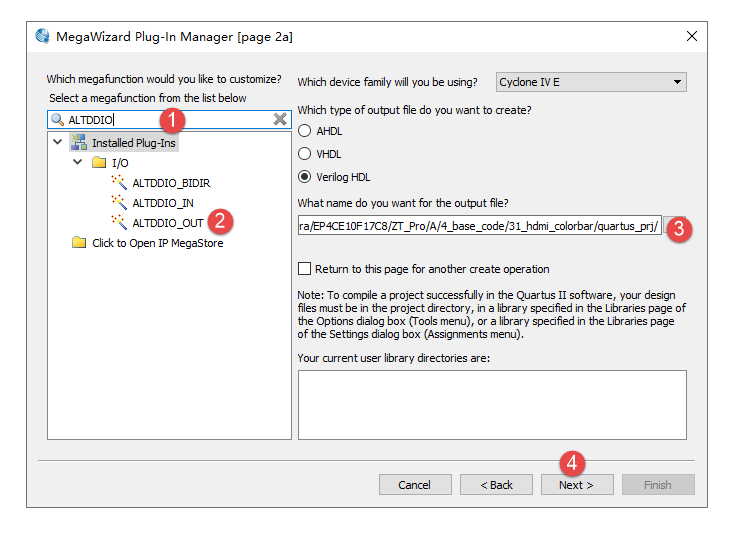Open Click to Open IP MegaStore entry
732x535 pixels.
coord(157,243)
